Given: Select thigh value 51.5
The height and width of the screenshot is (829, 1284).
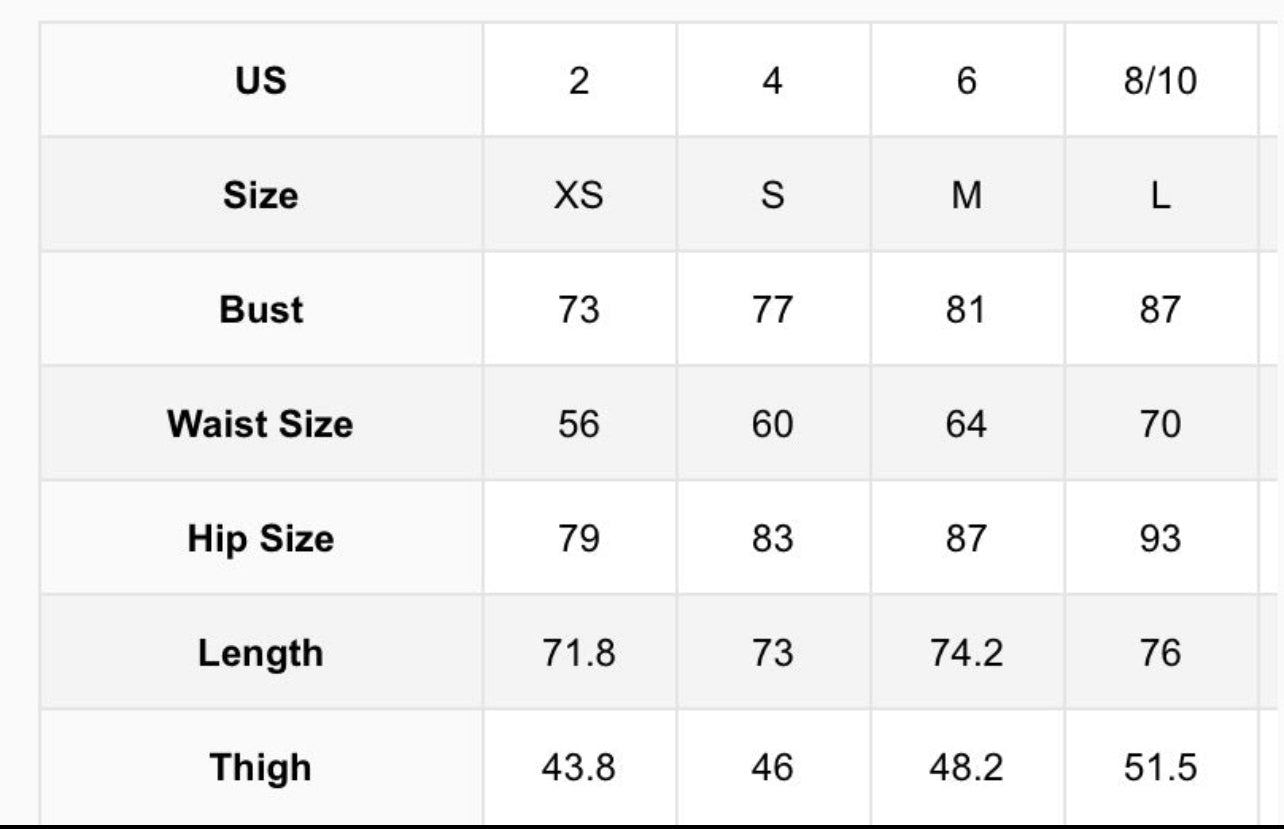Looking at the screenshot, I should pyautogui.click(x=1160, y=768).
